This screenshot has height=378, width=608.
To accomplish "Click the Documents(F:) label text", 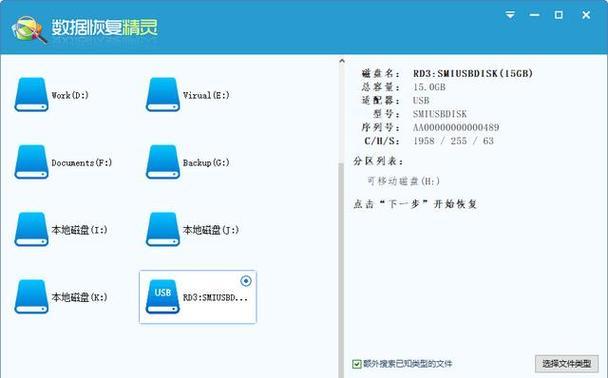I will [x=81, y=163].
